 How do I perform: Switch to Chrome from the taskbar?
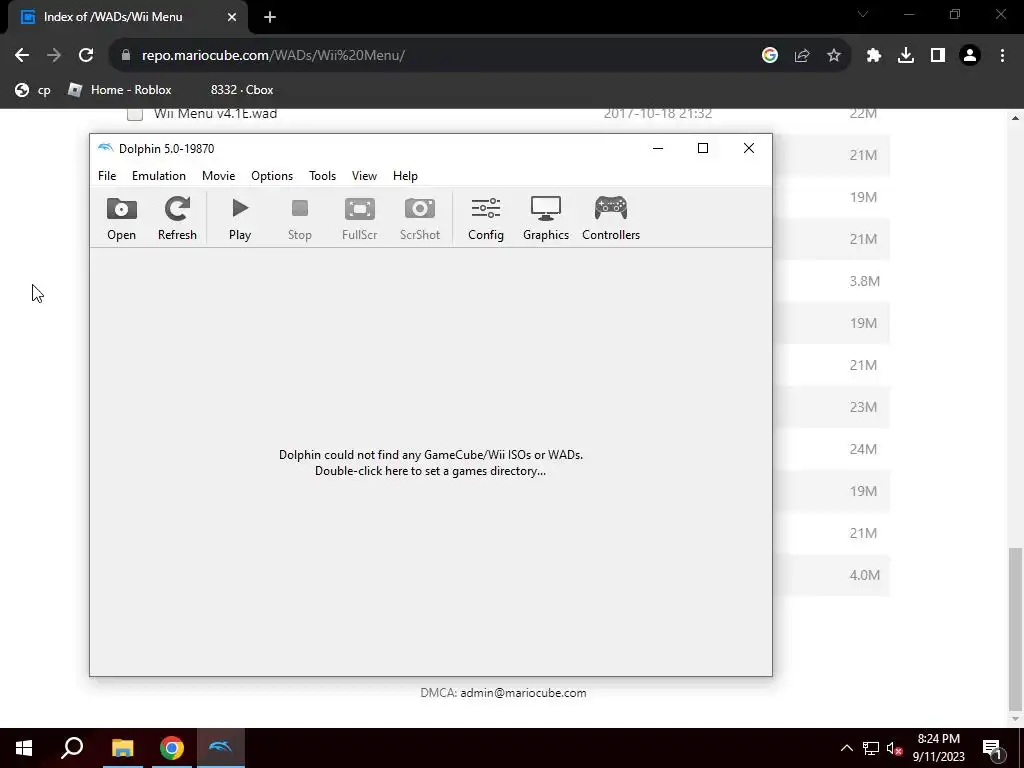tap(172, 748)
